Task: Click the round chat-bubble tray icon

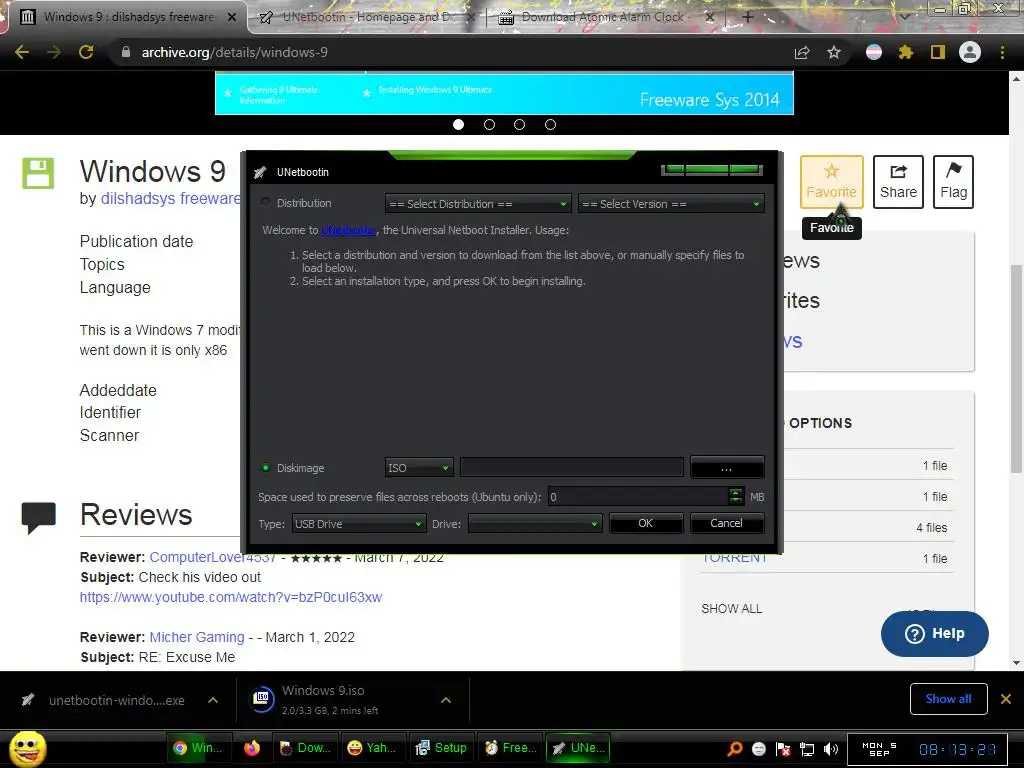Action: click(759, 749)
